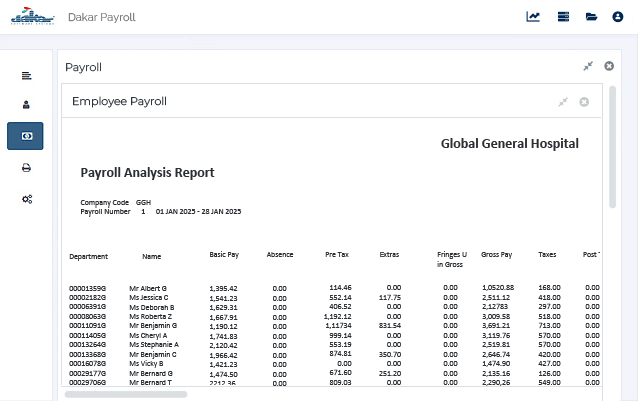Open the analytics chart icon in header

pos(533,17)
